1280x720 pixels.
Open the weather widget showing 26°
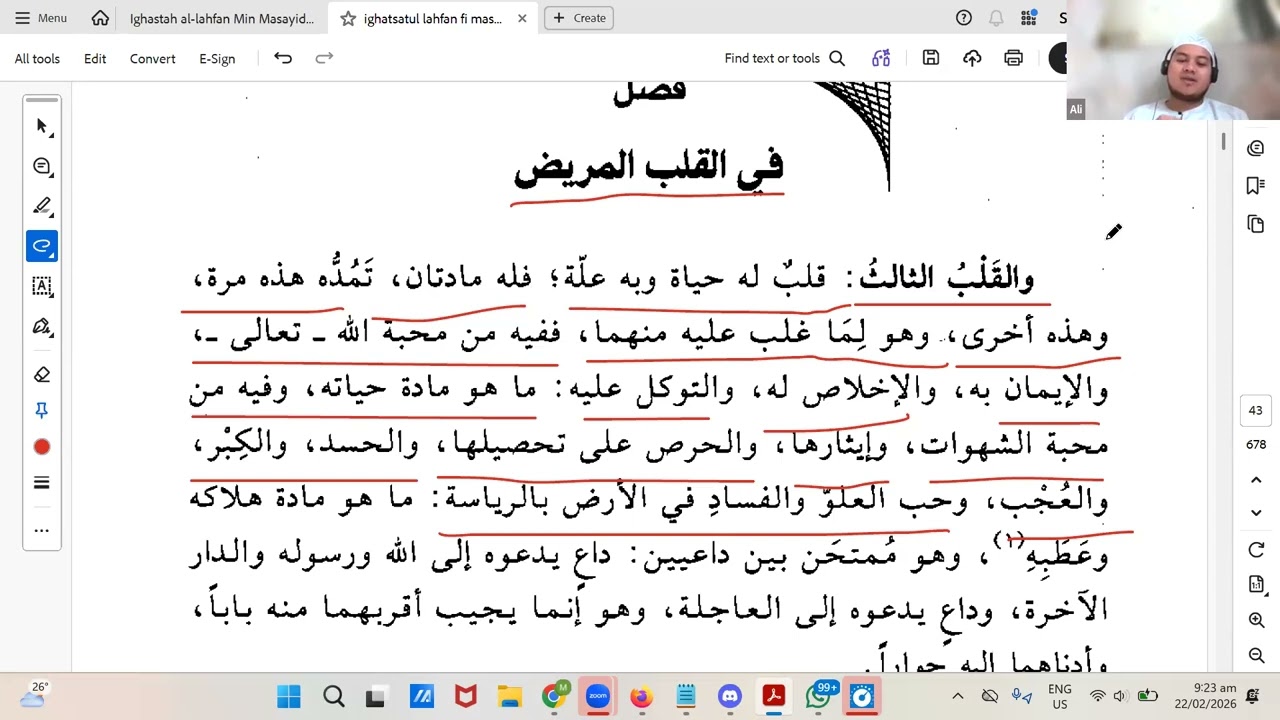(33, 696)
